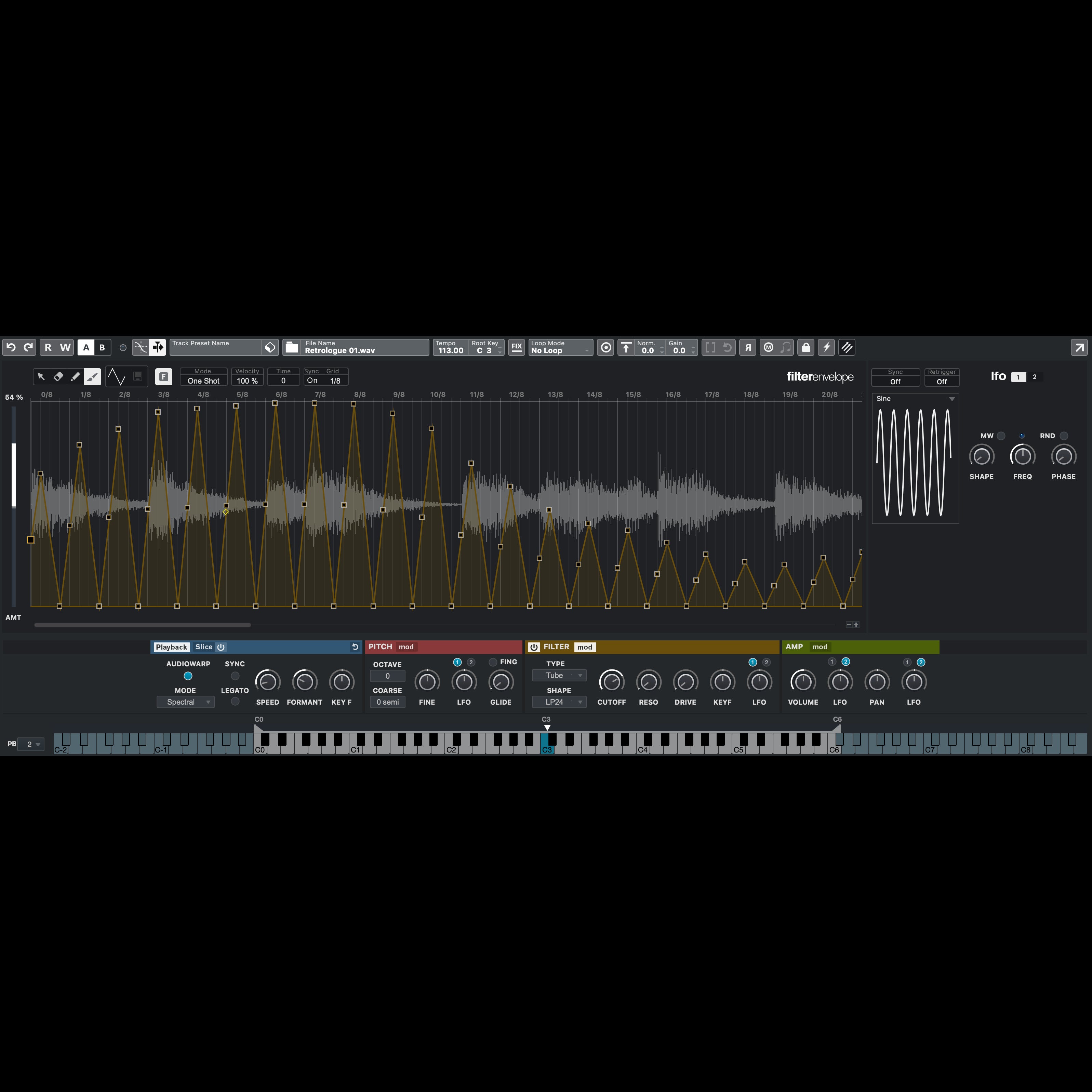This screenshot has height=1092, width=1092.
Task: Open the Loop Mode dropdown
Action: point(560,347)
